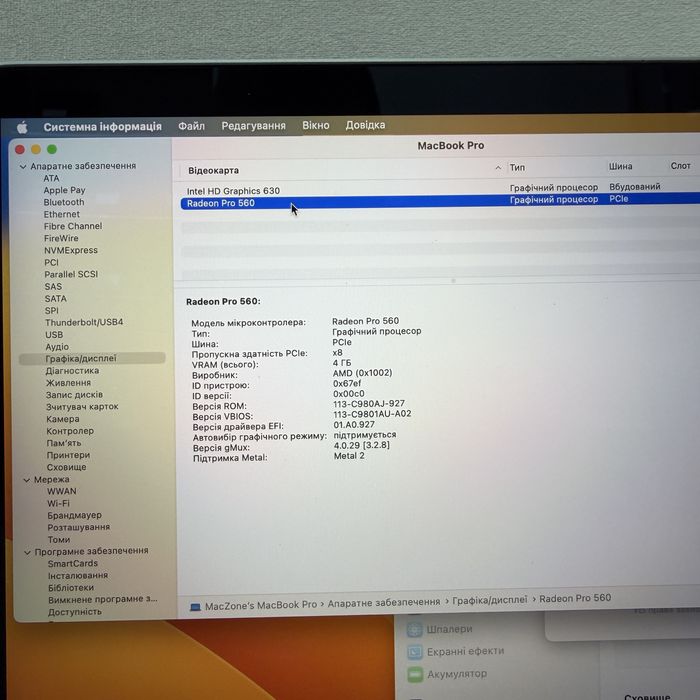
Task: Open the Редагування menu
Action: [253, 126]
